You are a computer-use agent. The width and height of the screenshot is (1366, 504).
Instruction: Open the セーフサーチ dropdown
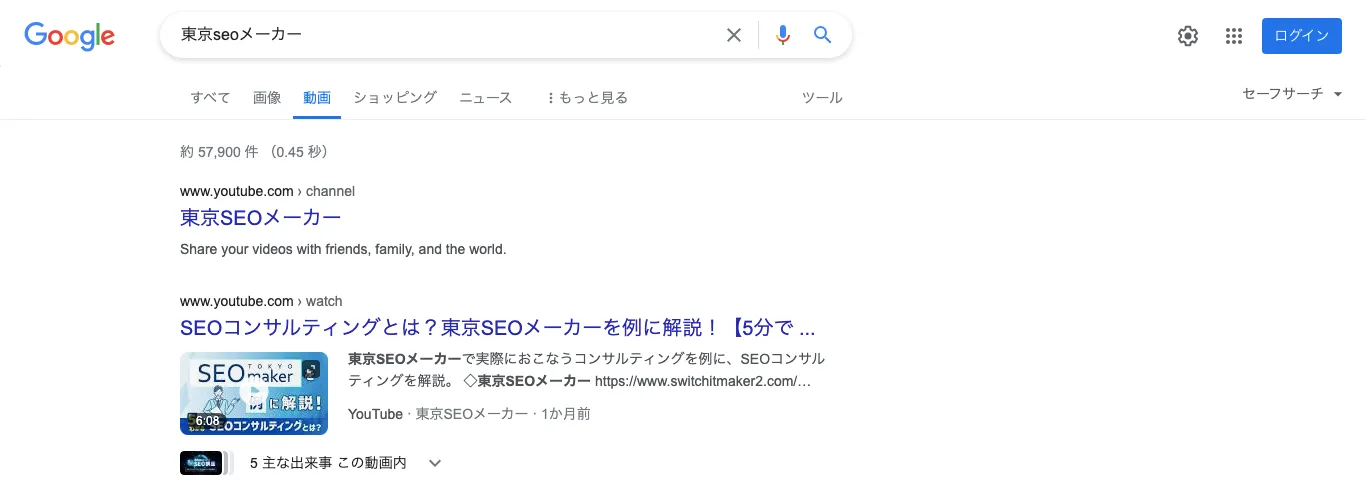point(1292,93)
